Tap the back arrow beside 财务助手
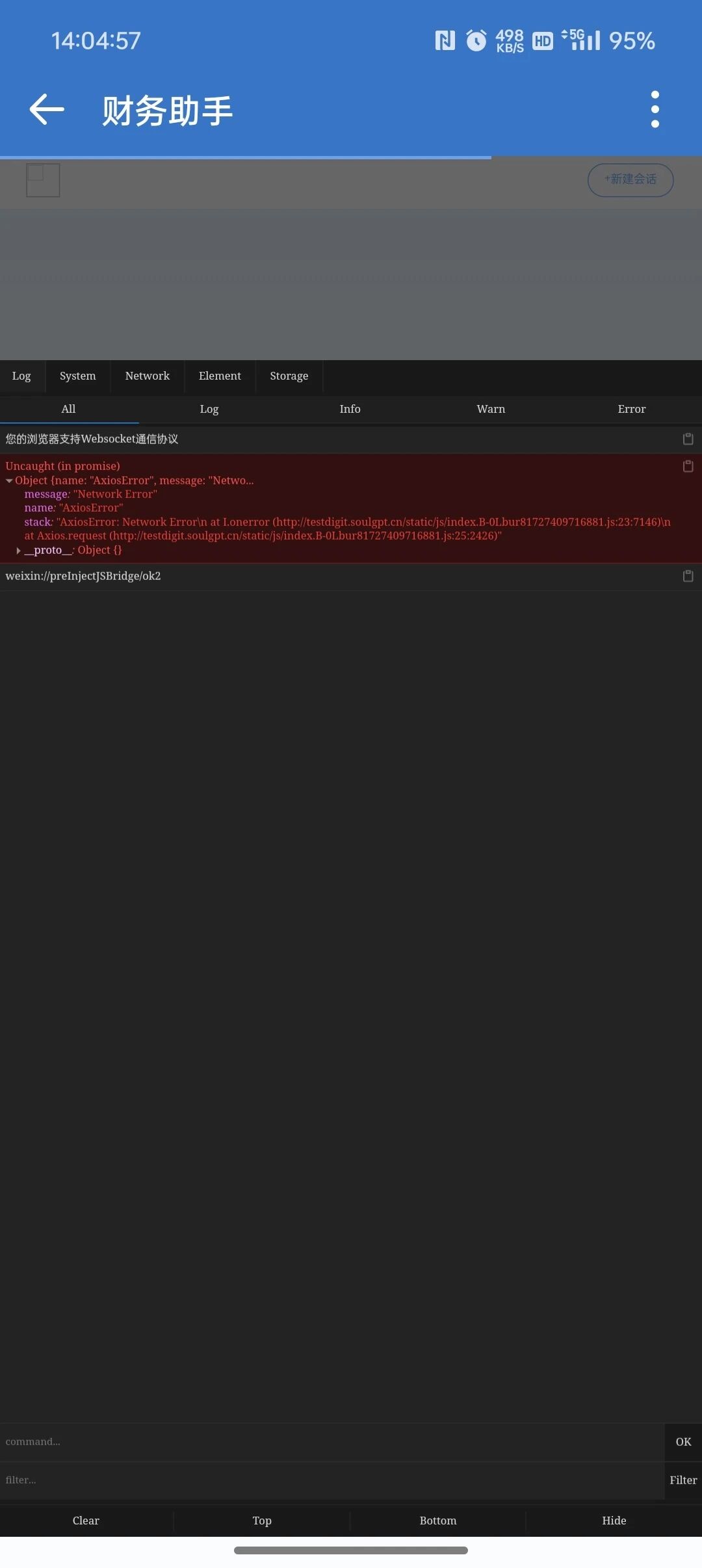The image size is (702, 1568). (47, 109)
